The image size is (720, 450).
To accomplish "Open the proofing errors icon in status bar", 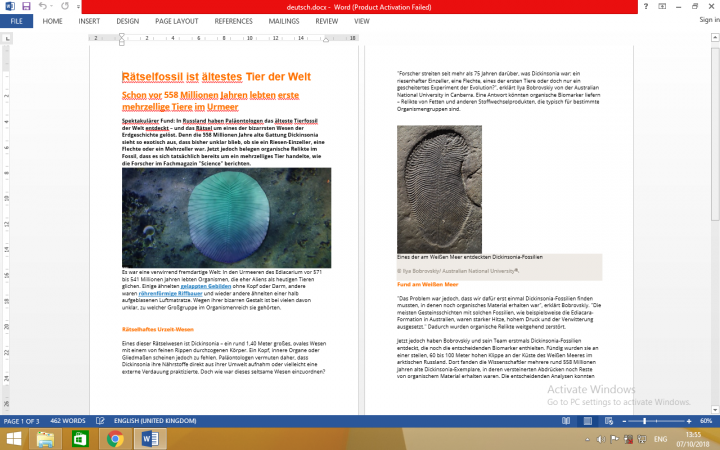I will coord(100,421).
